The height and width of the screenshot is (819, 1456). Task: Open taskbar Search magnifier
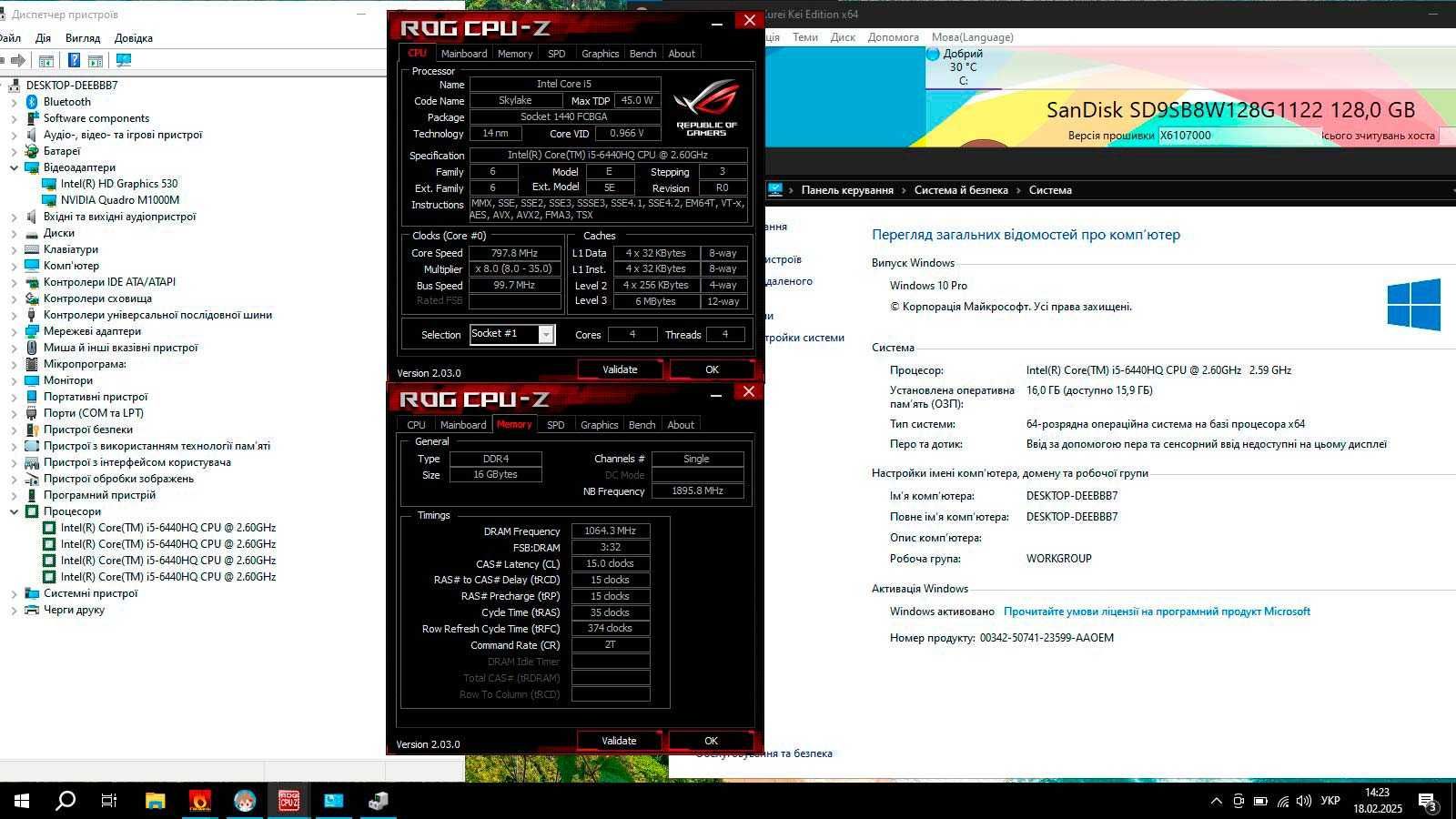tap(66, 801)
